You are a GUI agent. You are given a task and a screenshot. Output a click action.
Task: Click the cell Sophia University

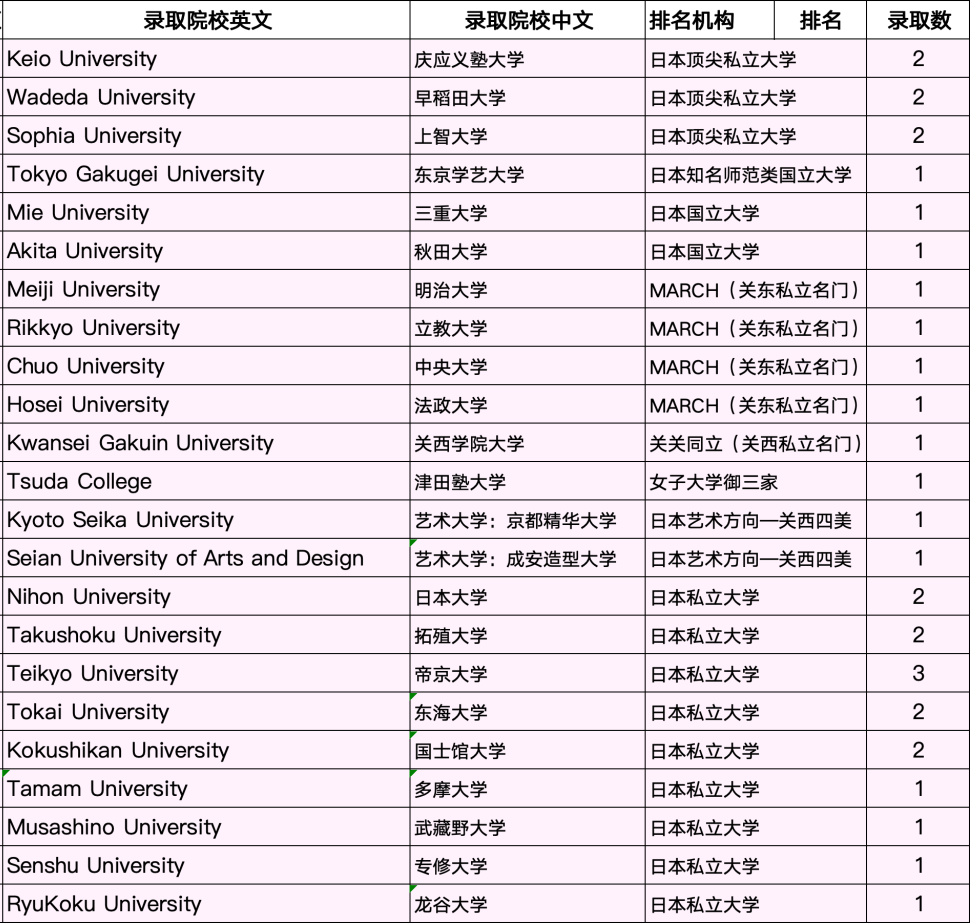pyautogui.click(x=206, y=135)
